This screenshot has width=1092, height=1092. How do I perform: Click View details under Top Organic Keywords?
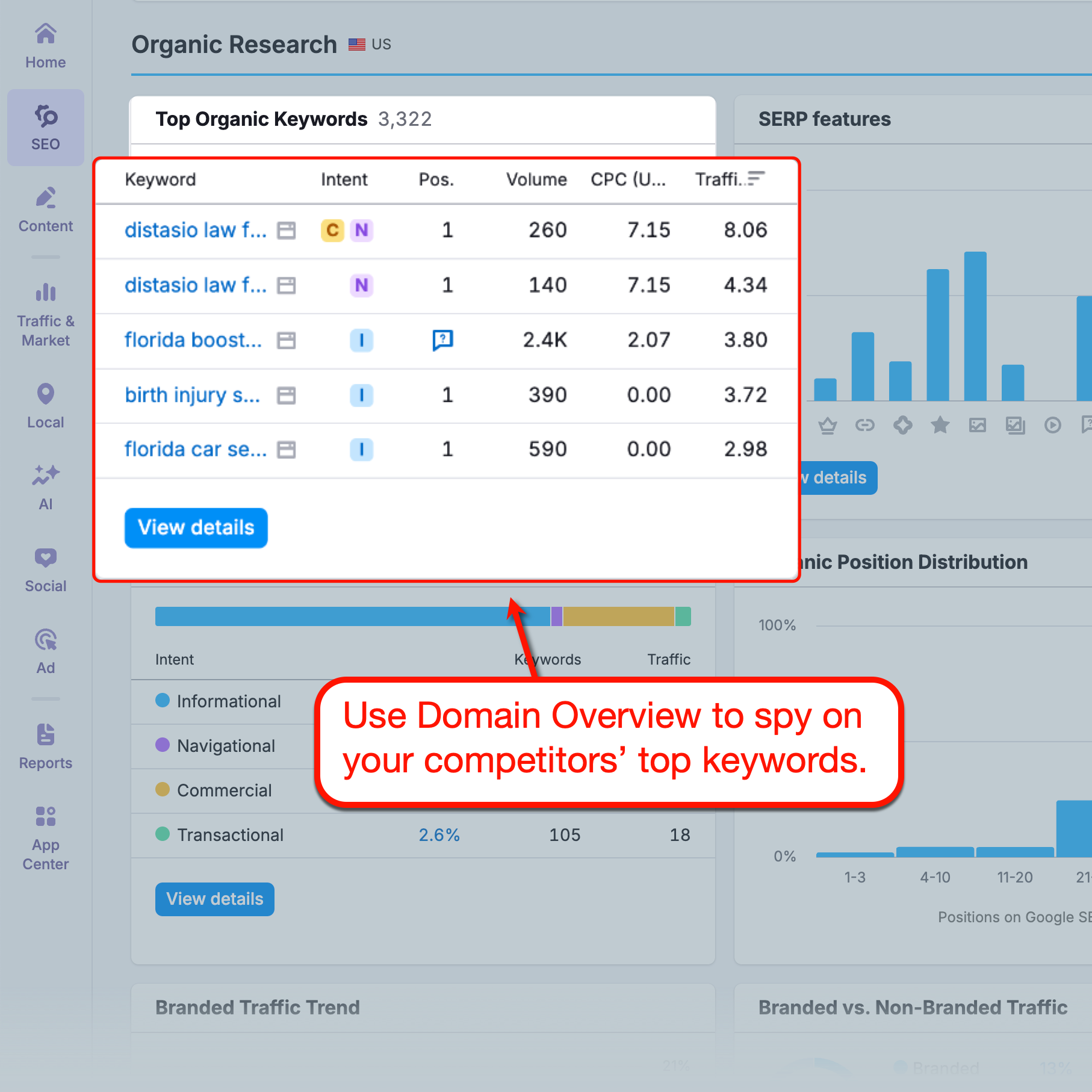(196, 528)
